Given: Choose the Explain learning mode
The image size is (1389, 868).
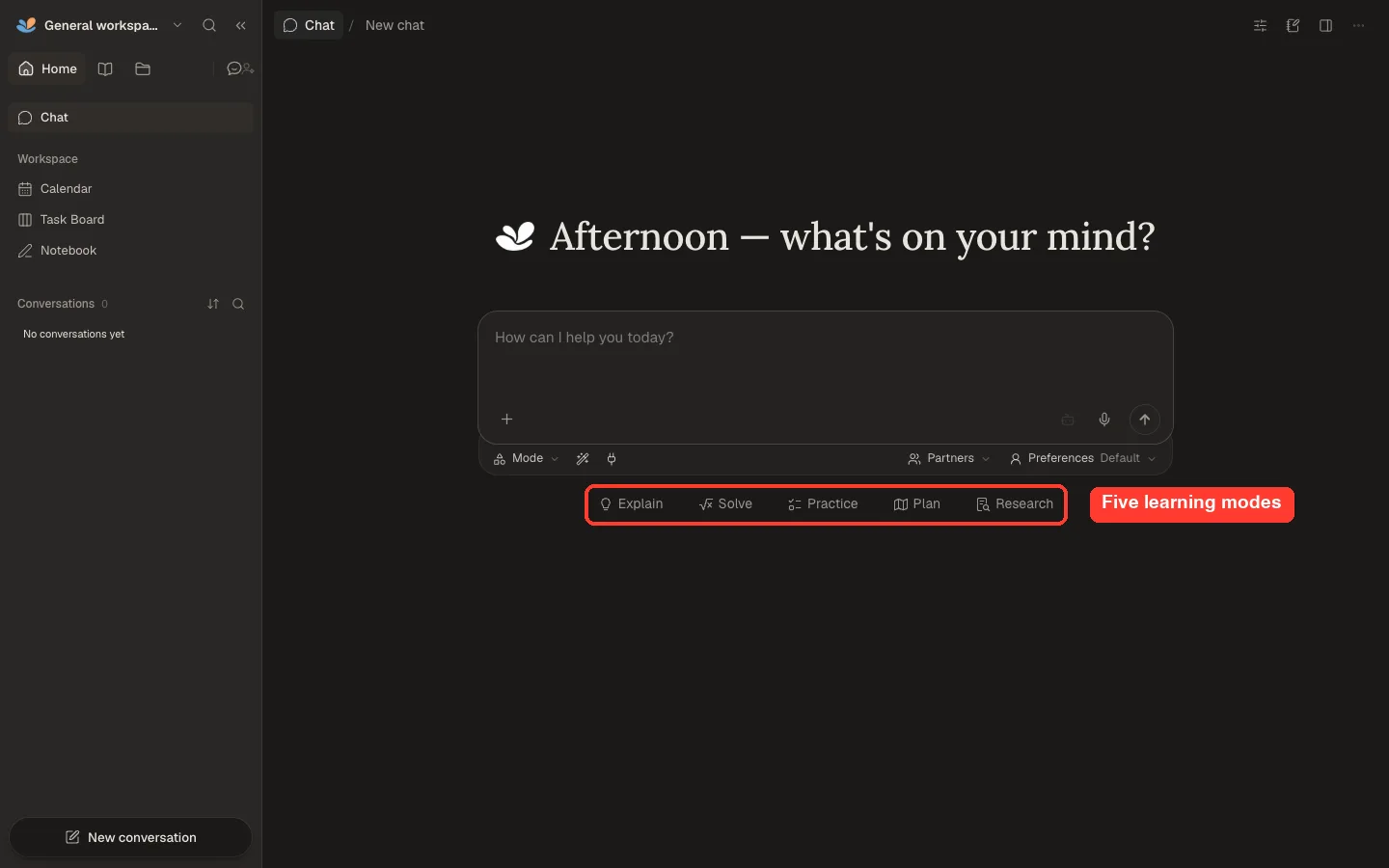Looking at the screenshot, I should pos(632,504).
